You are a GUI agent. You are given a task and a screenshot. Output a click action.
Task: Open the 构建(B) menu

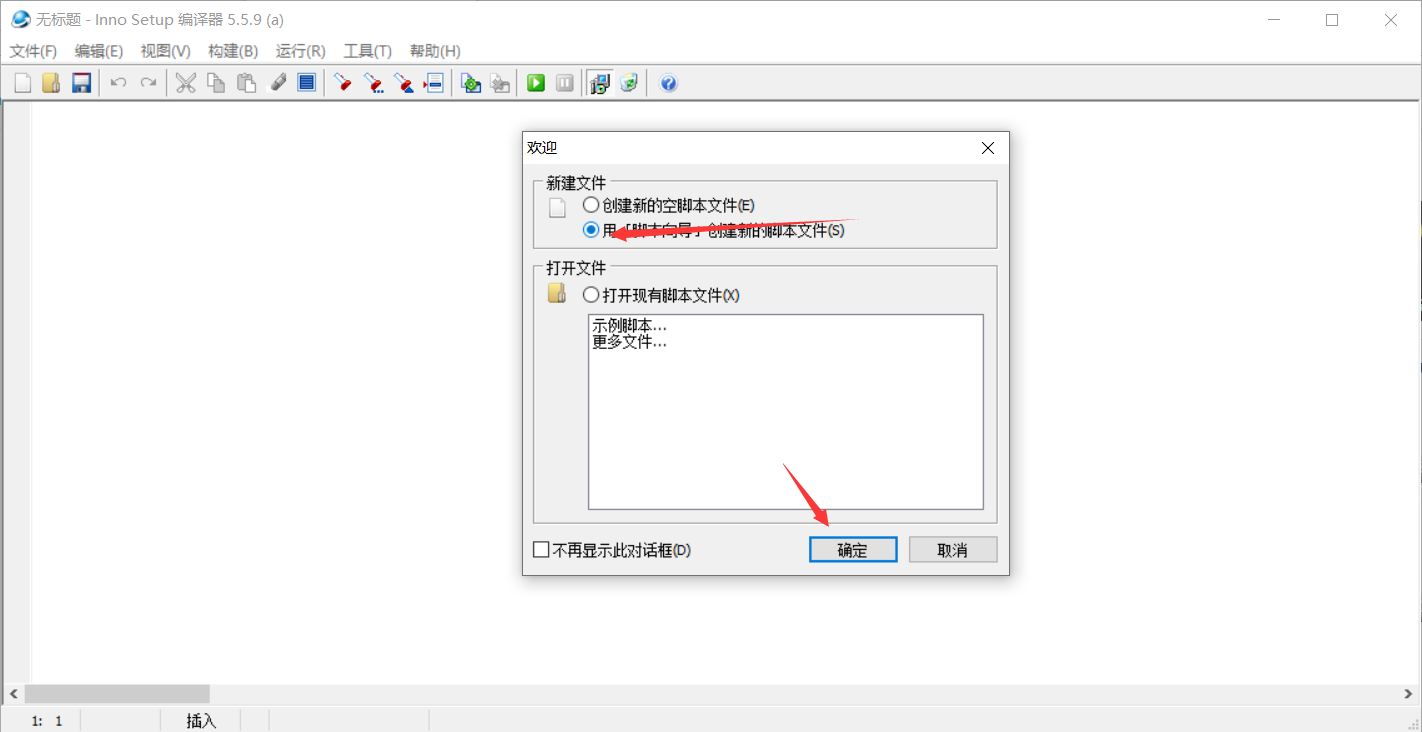pyautogui.click(x=233, y=51)
